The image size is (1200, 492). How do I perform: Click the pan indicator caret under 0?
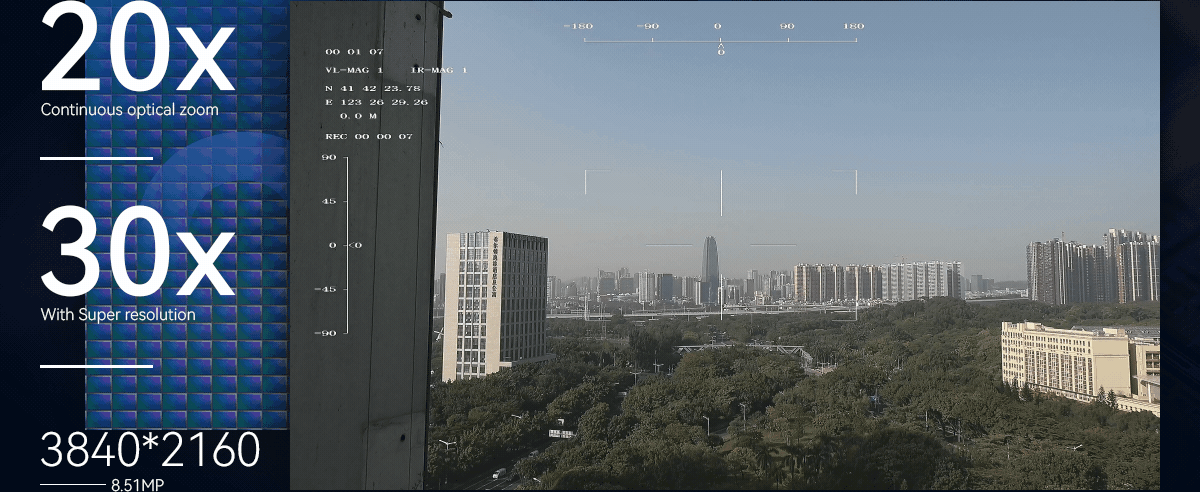point(721,45)
